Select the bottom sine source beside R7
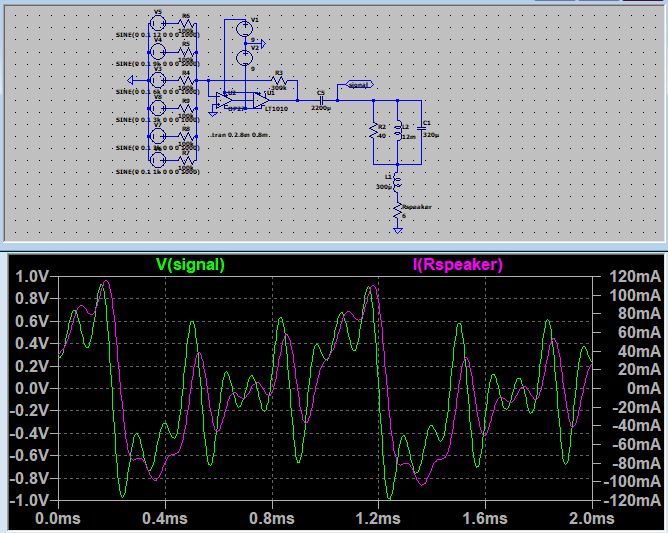 158,160
